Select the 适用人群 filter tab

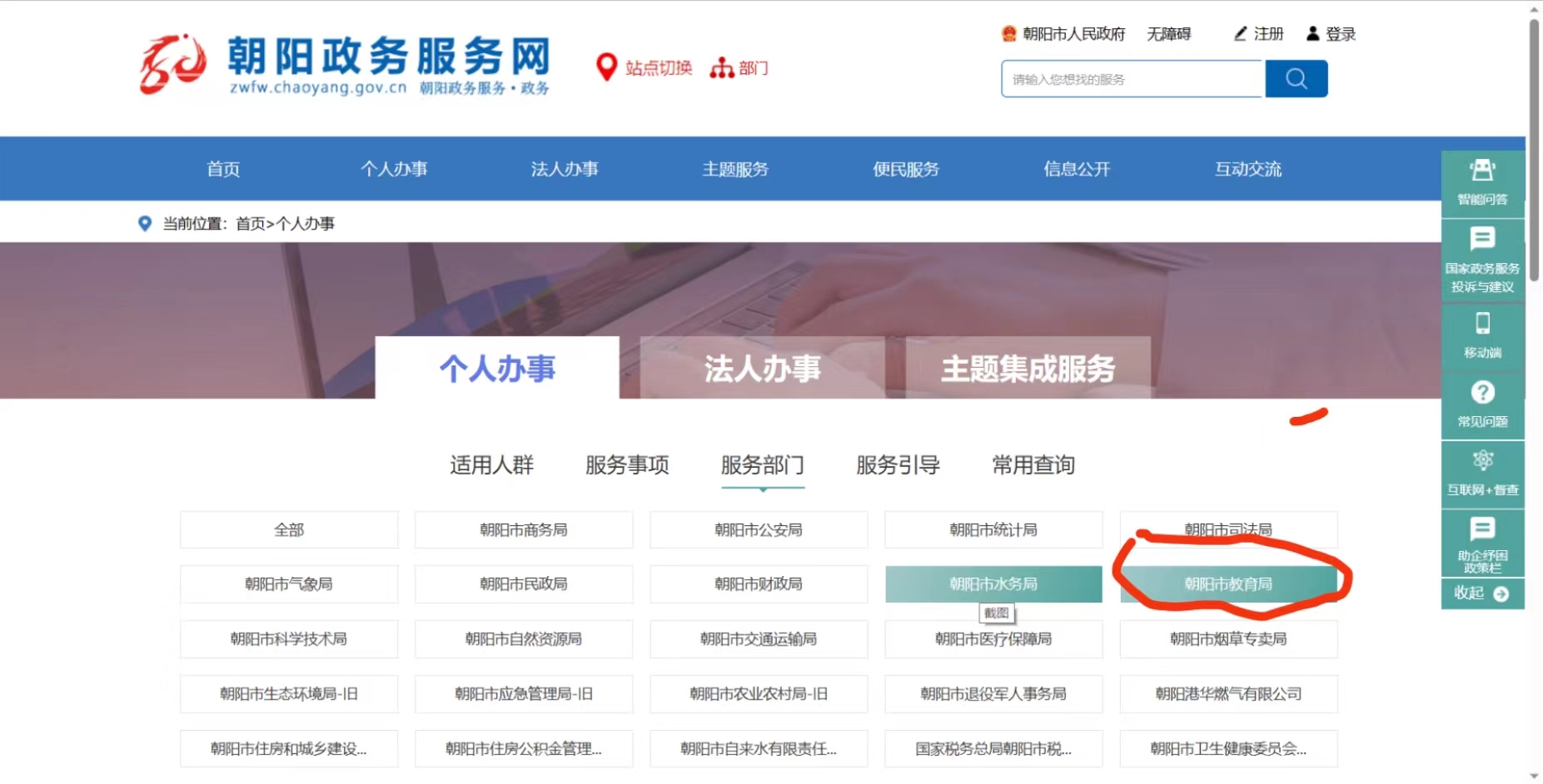click(x=491, y=465)
